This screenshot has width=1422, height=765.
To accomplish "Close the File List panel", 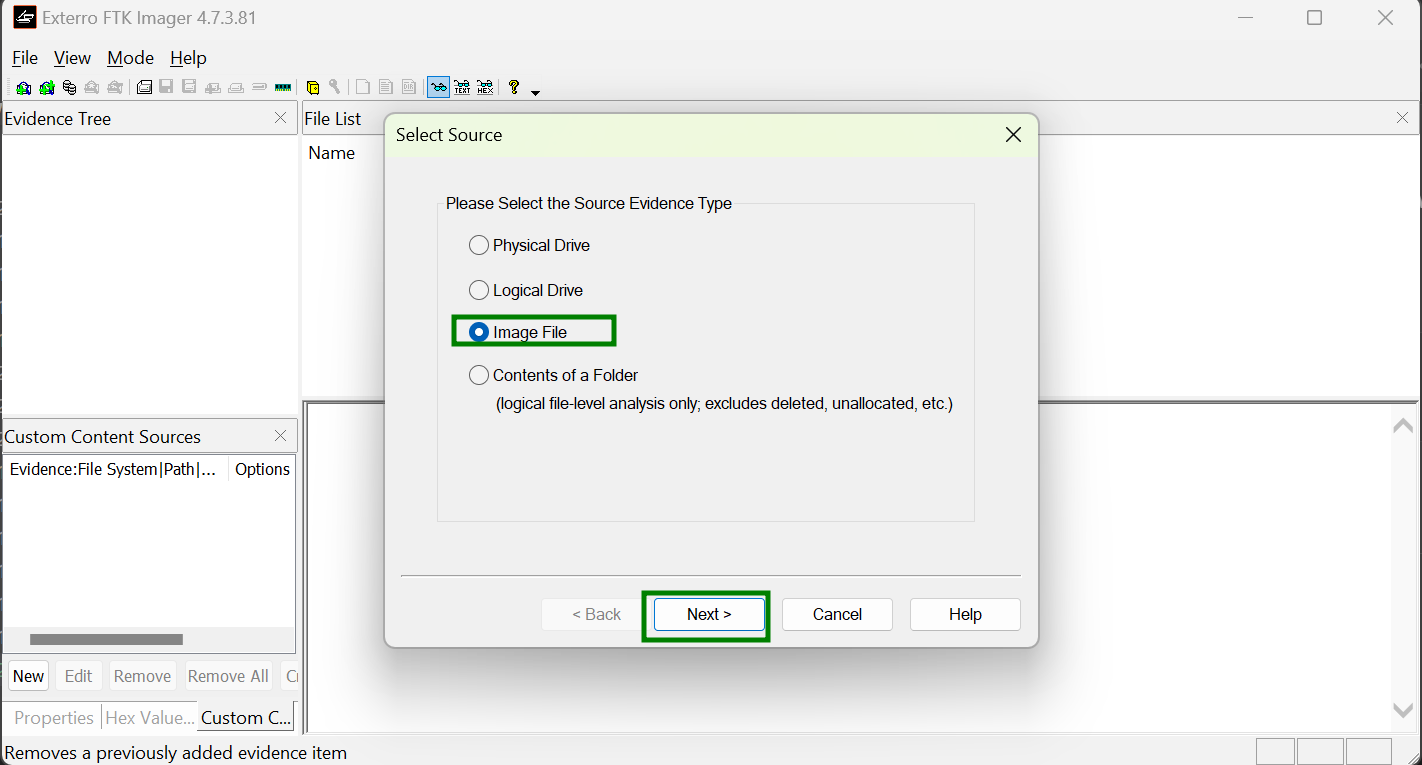I will click(x=1402, y=118).
